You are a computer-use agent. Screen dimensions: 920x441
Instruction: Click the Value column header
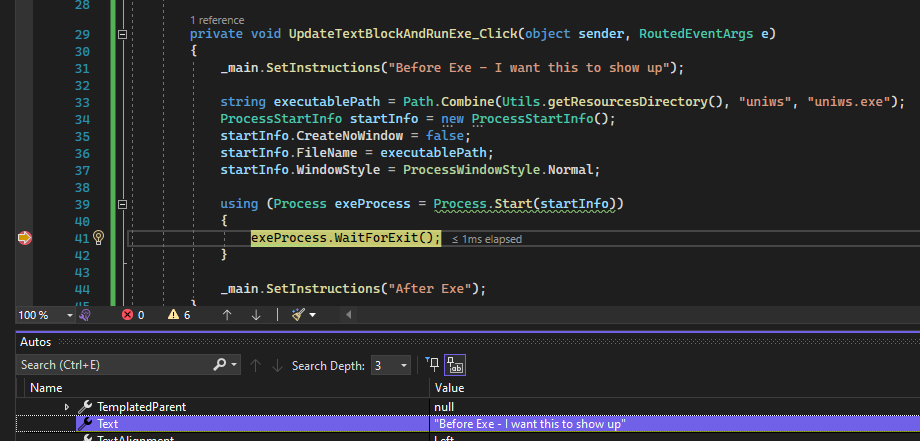449,388
